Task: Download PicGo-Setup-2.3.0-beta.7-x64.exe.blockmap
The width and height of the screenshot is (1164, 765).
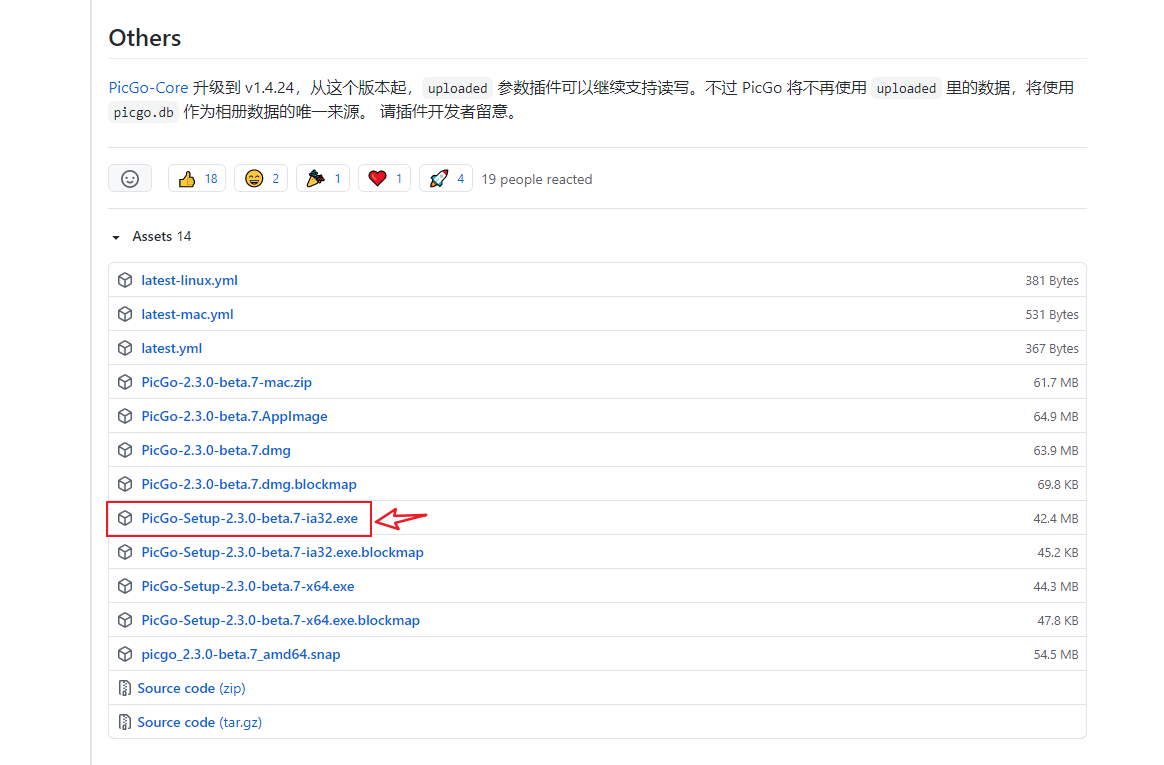Action: pyautogui.click(x=281, y=620)
